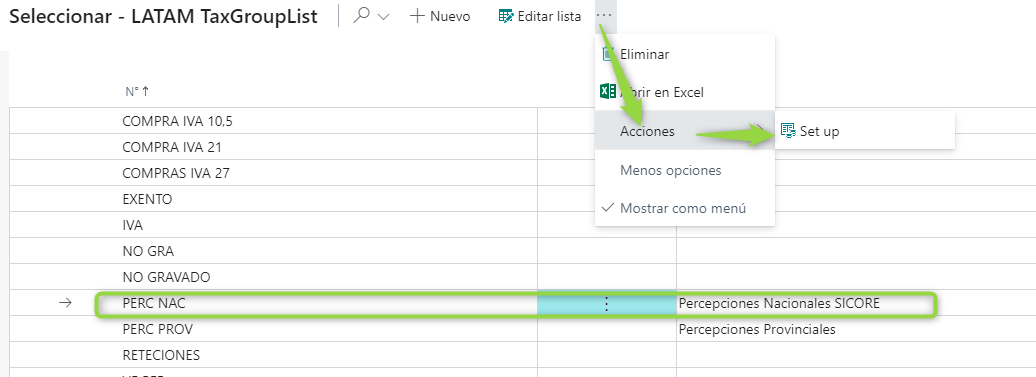Sort by the N° column header
This screenshot has height=377, width=1036.
[137, 92]
